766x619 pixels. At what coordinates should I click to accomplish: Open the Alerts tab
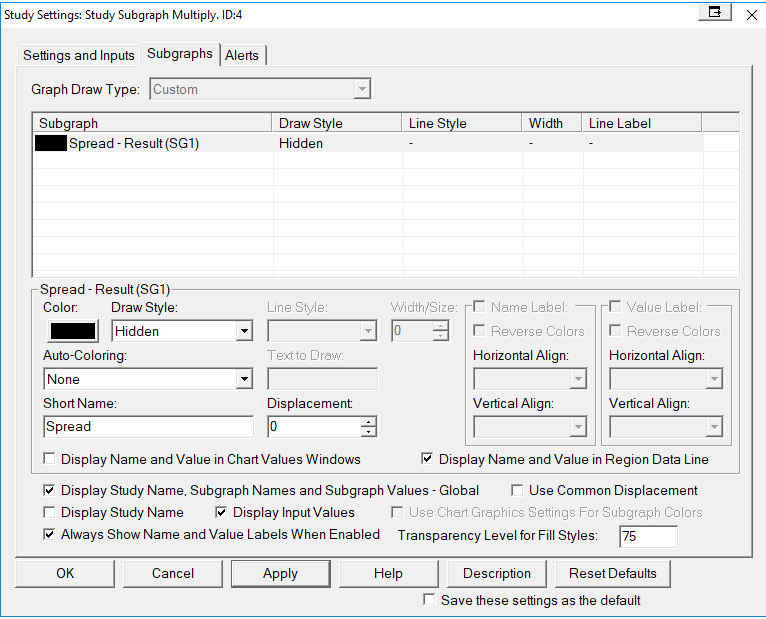click(242, 55)
